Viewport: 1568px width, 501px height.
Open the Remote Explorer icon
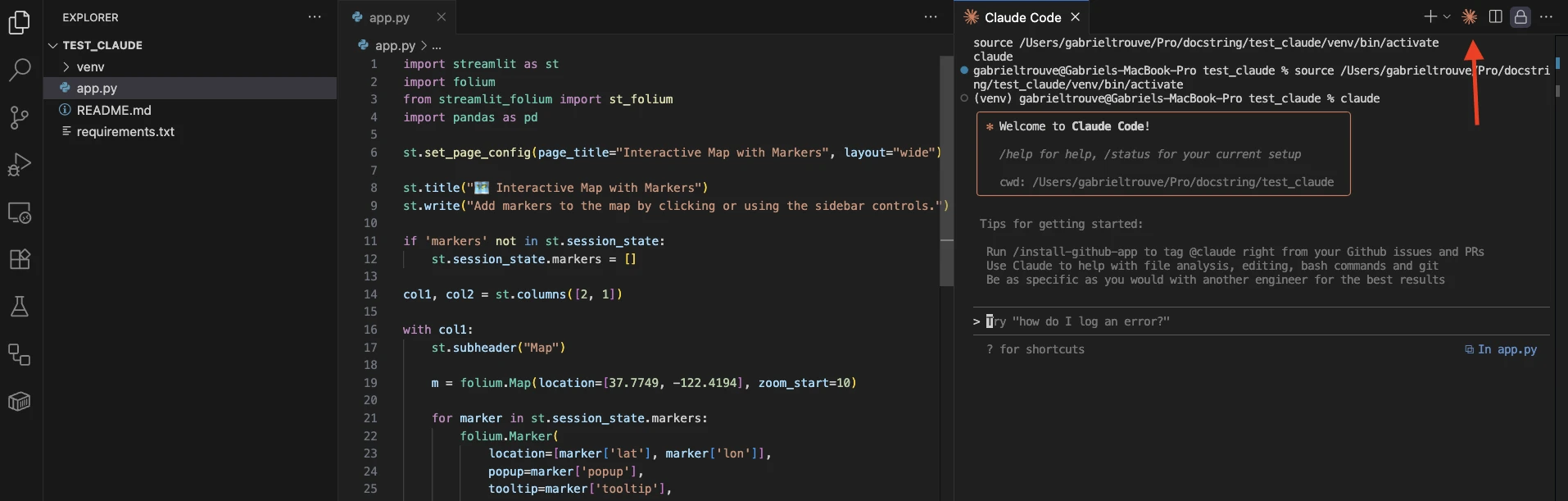point(19,212)
